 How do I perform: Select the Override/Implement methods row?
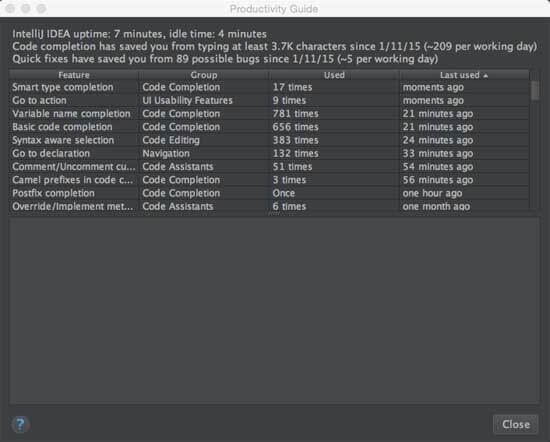point(269,206)
